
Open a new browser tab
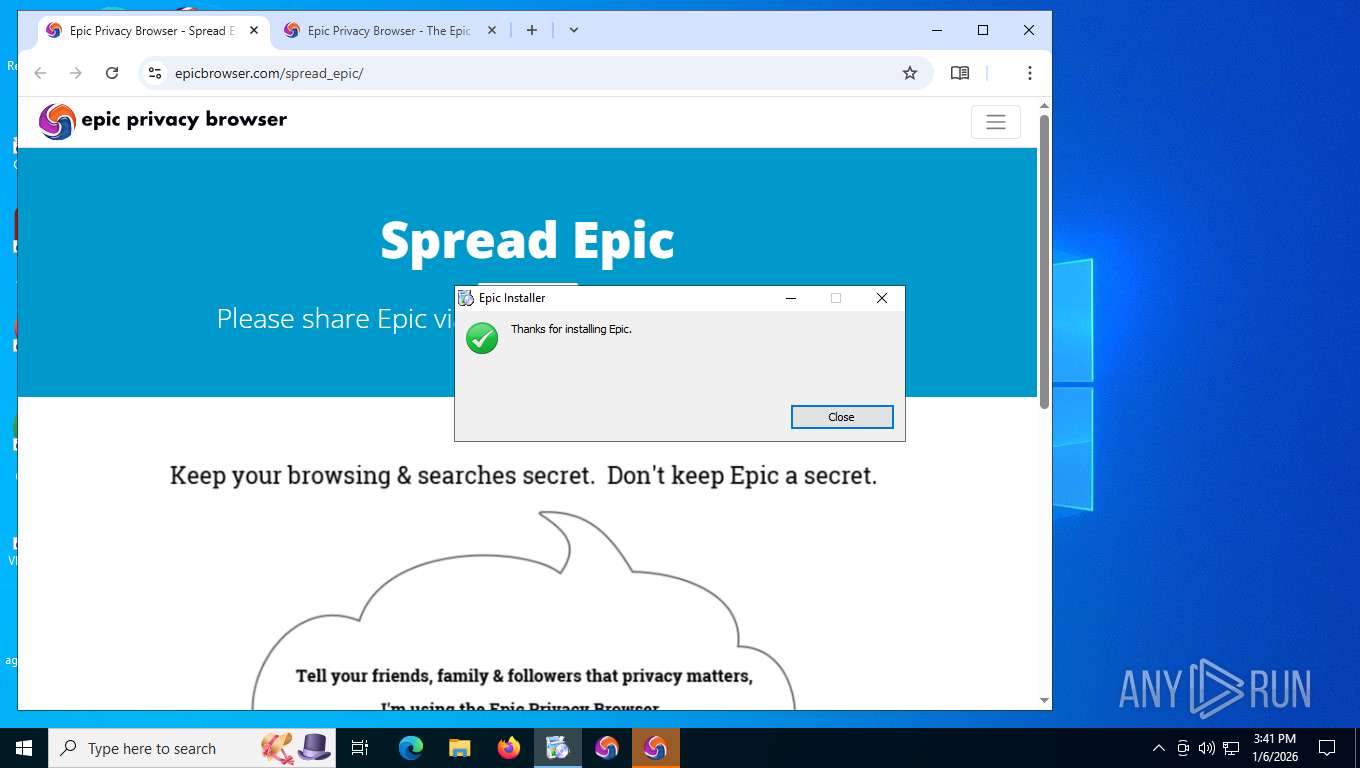[x=532, y=31]
